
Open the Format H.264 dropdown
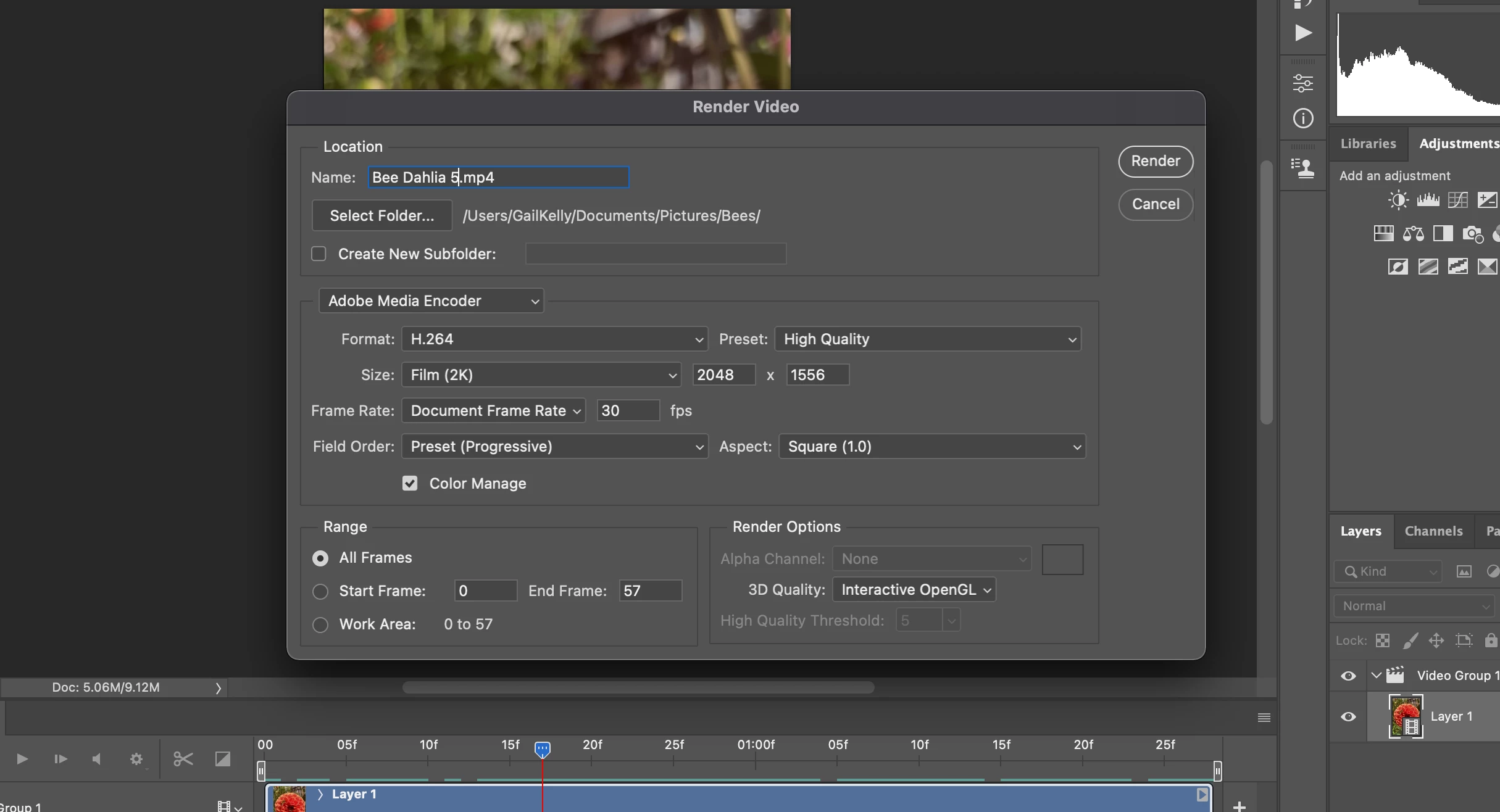[x=554, y=339]
